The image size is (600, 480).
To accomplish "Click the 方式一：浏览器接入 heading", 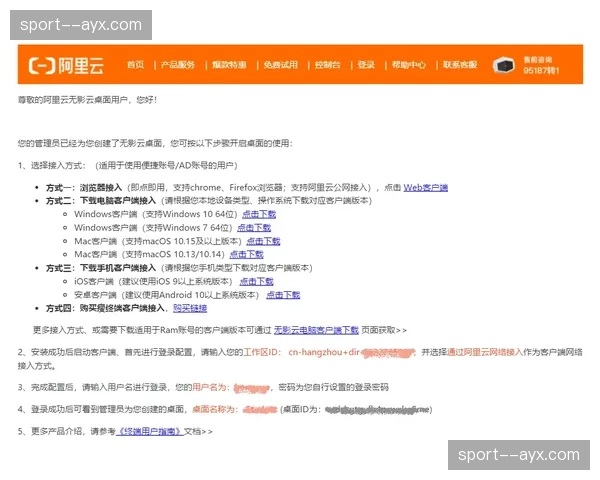I will (84, 188).
